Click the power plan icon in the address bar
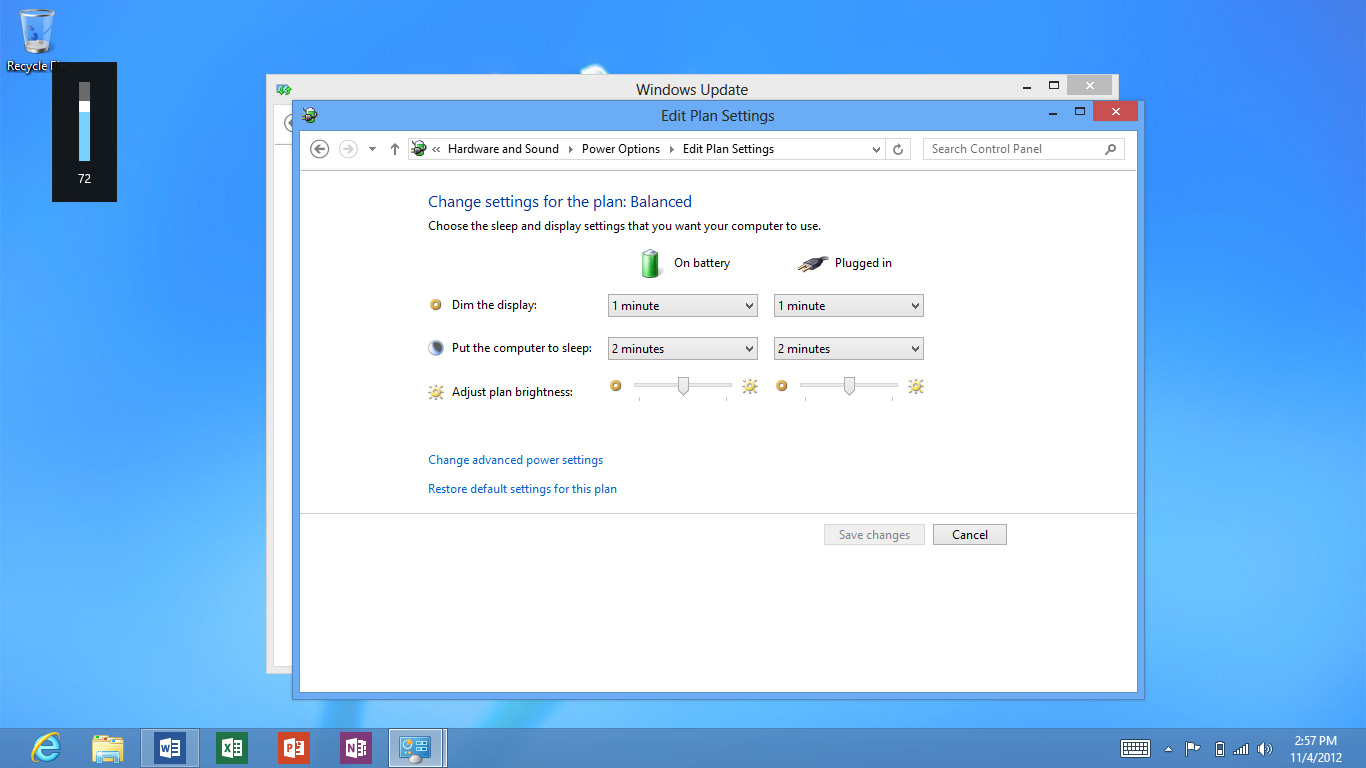 point(419,149)
